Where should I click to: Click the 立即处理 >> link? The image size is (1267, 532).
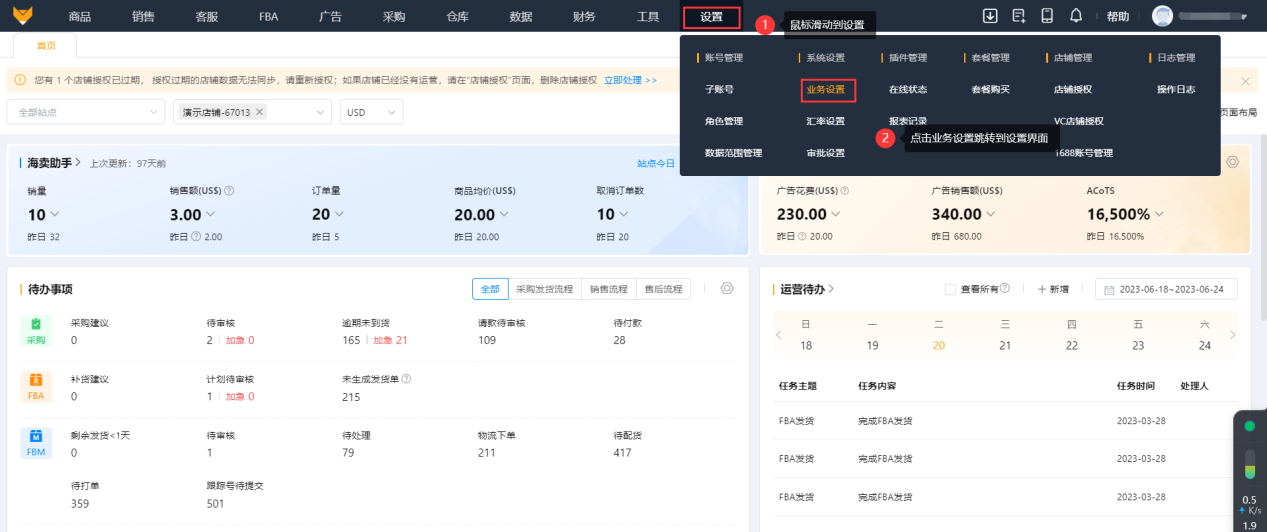coord(630,80)
